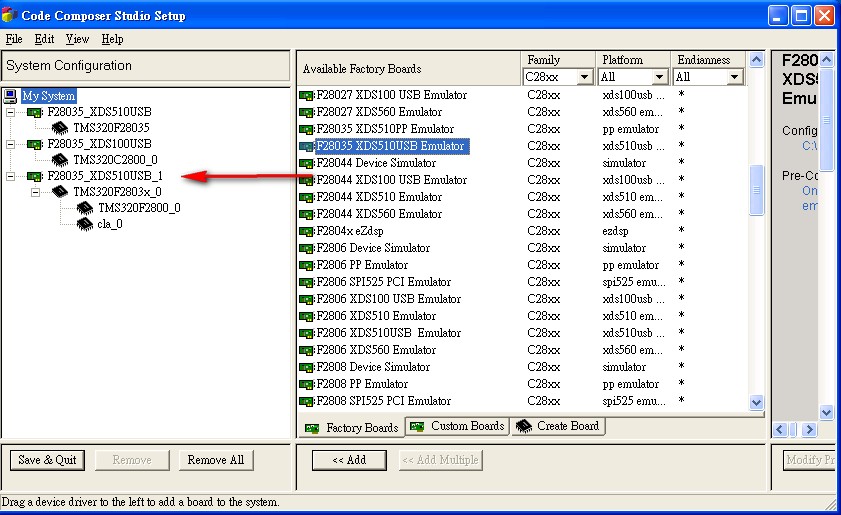This screenshot has width=841, height=515.
Task: Select TMS320F28035 in the system tree
Action: tap(111, 128)
